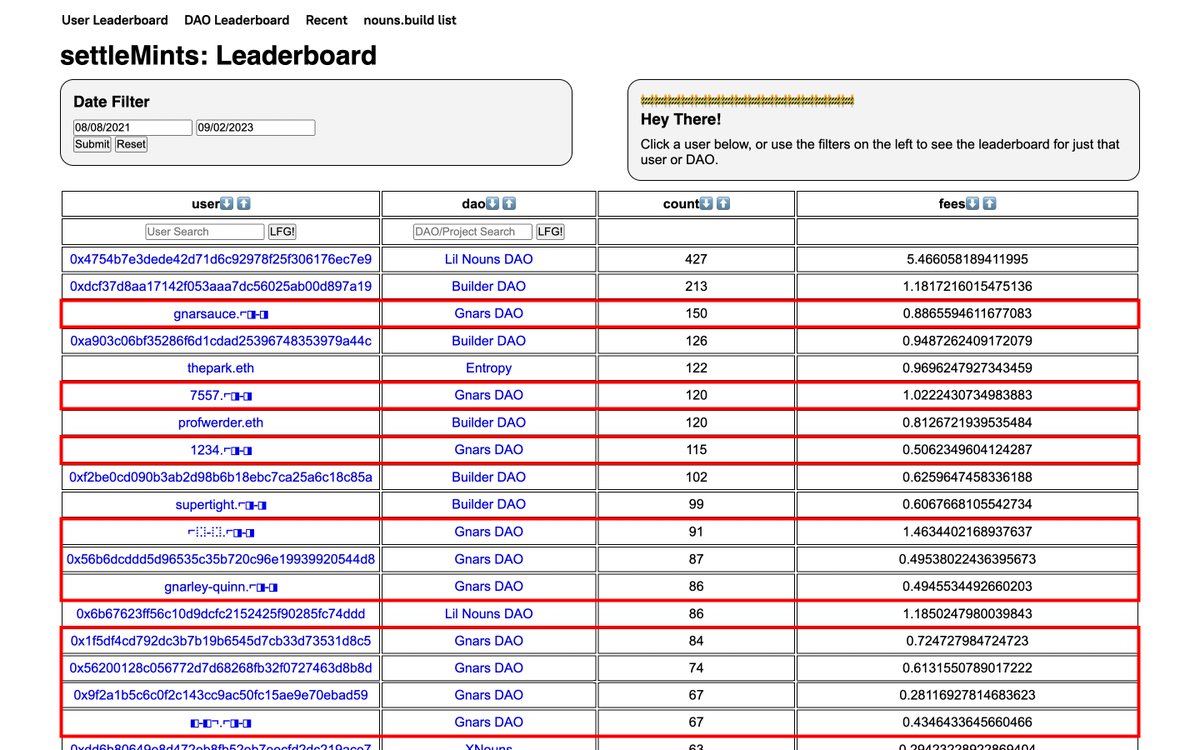Open Lil Nouns DAO link in 0x6b67623f row

(489, 613)
